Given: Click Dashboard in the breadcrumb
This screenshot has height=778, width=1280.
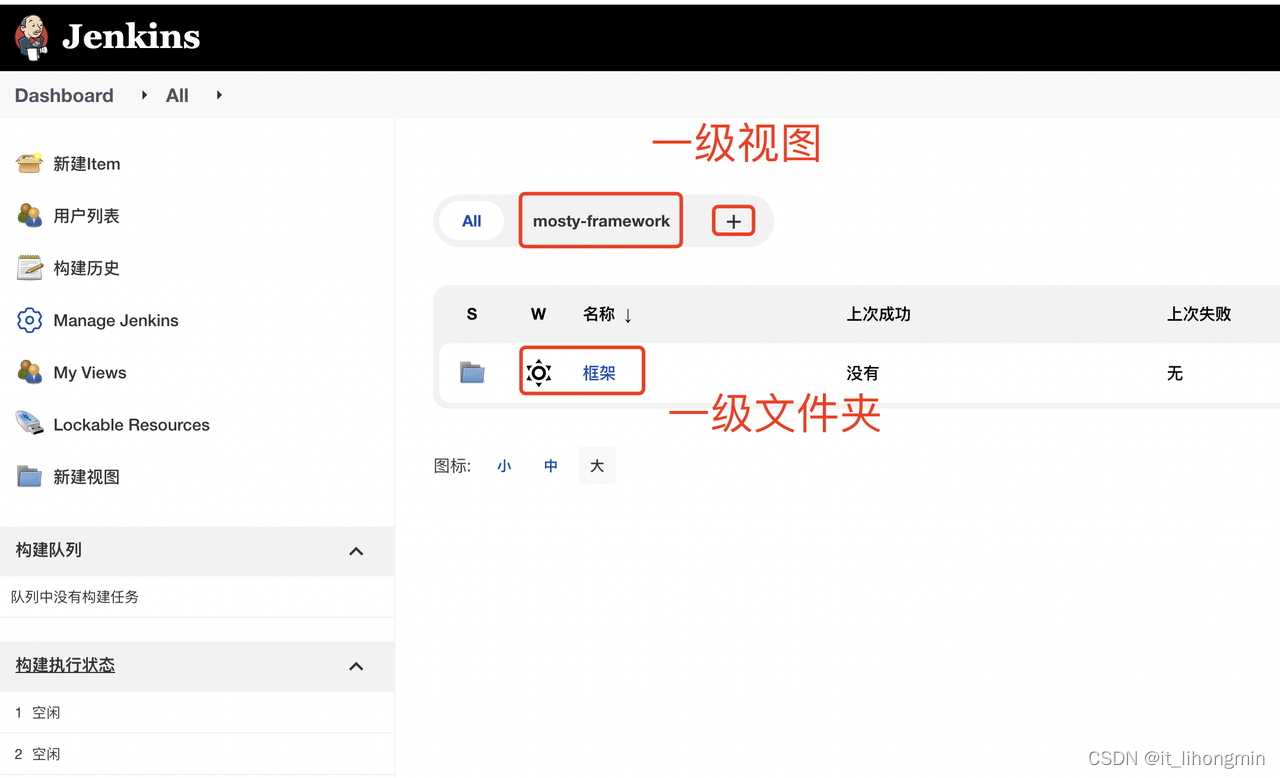Looking at the screenshot, I should (x=64, y=95).
